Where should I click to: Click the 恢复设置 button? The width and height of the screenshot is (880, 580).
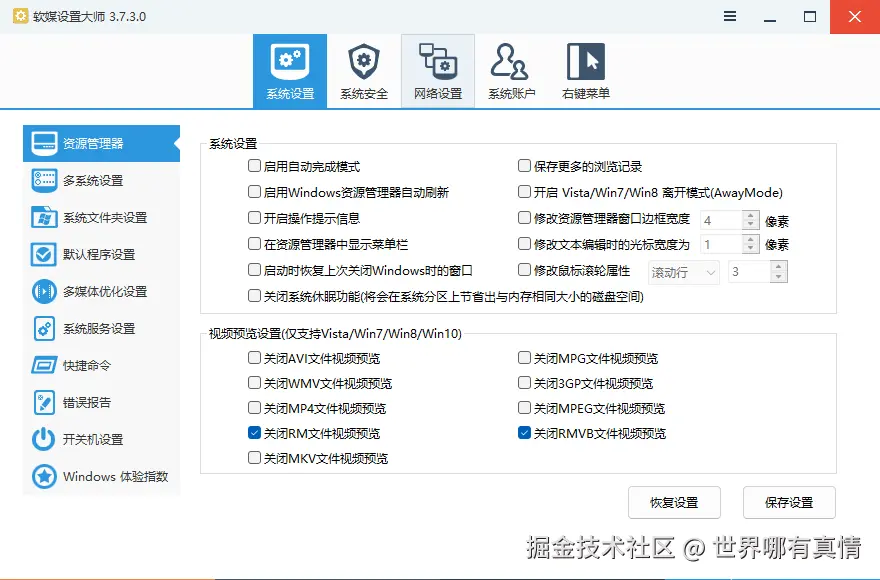click(674, 503)
